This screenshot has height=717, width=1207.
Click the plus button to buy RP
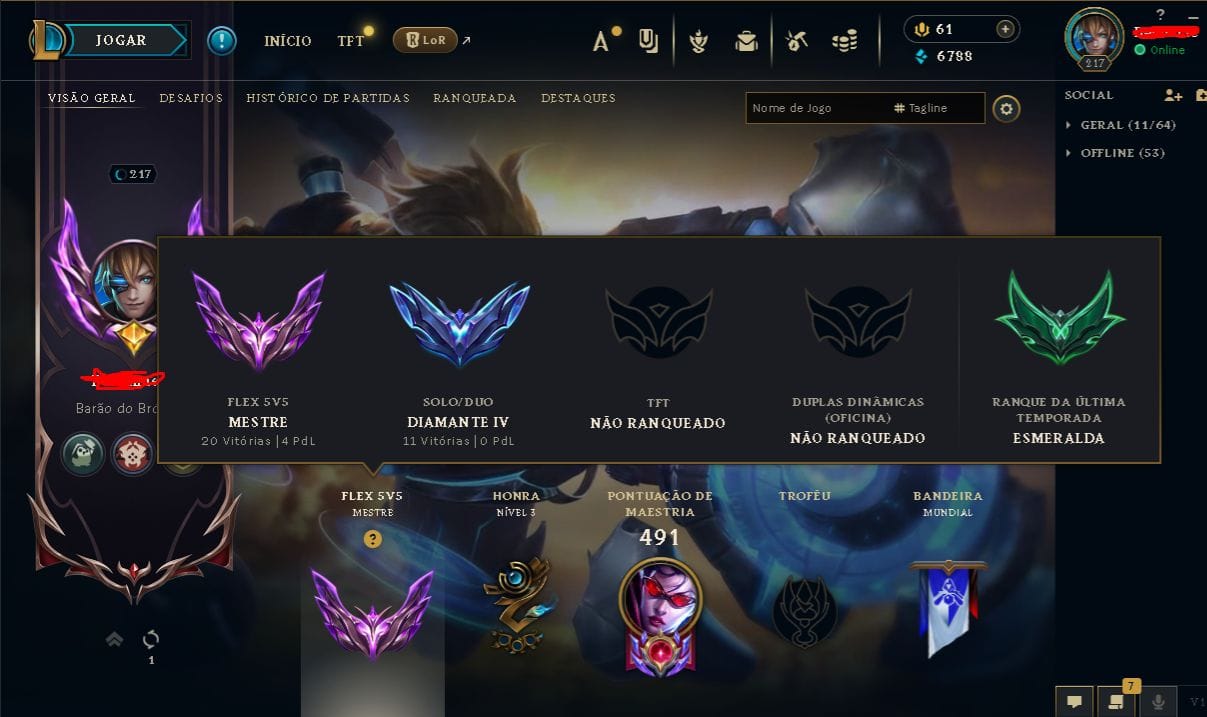tap(1005, 29)
